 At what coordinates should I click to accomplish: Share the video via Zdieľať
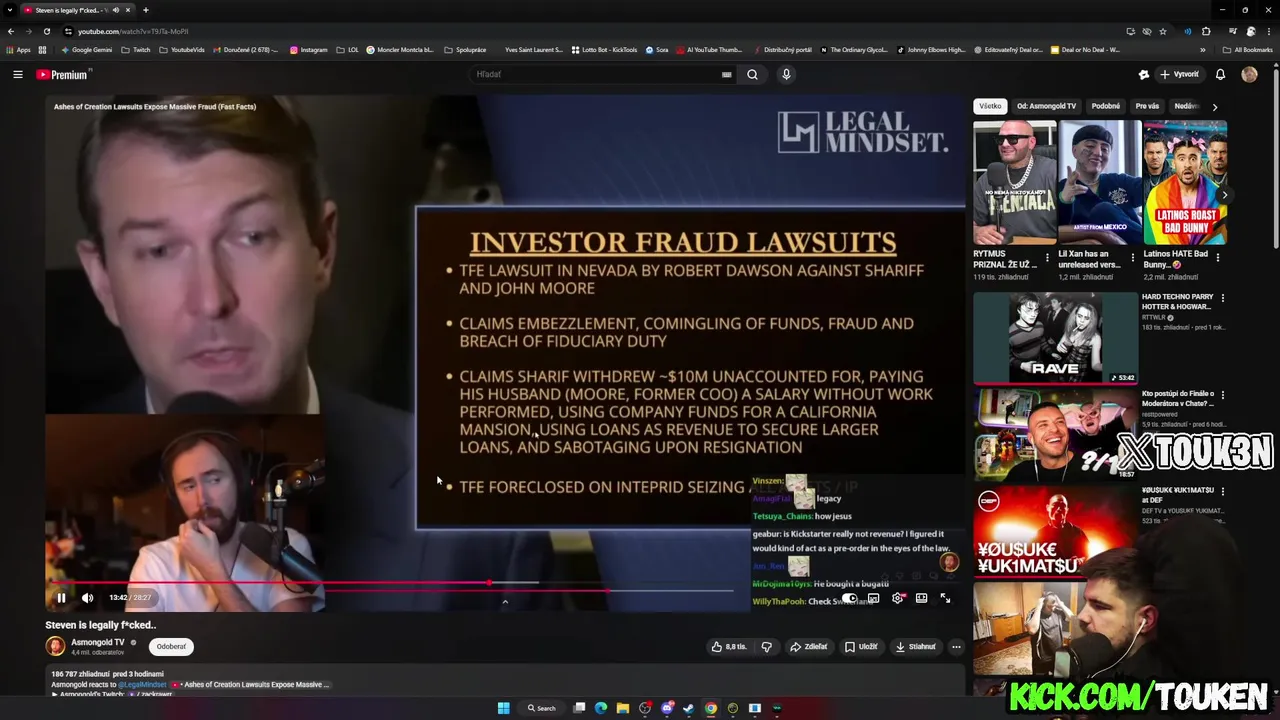809,647
